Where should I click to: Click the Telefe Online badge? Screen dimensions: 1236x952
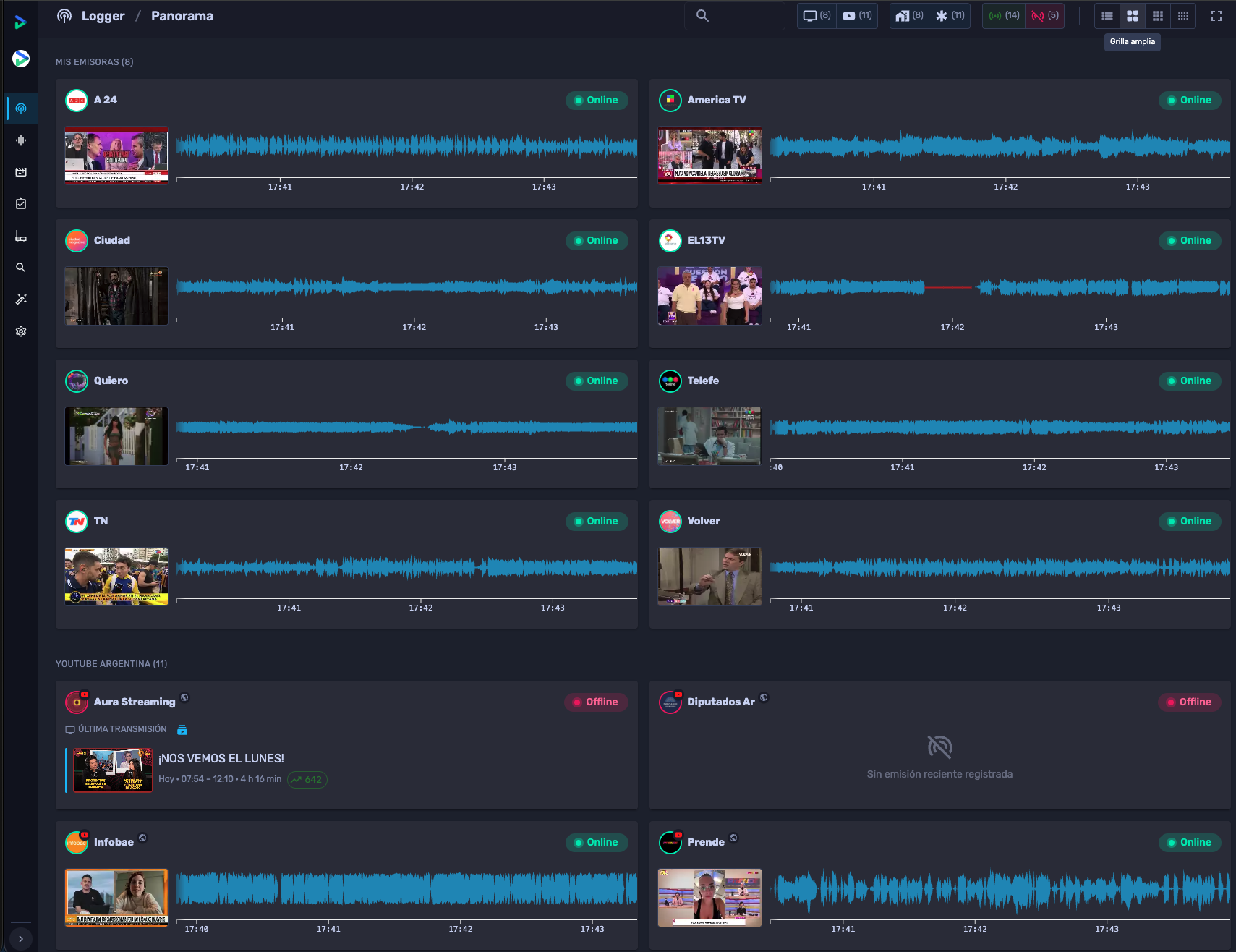click(1190, 381)
